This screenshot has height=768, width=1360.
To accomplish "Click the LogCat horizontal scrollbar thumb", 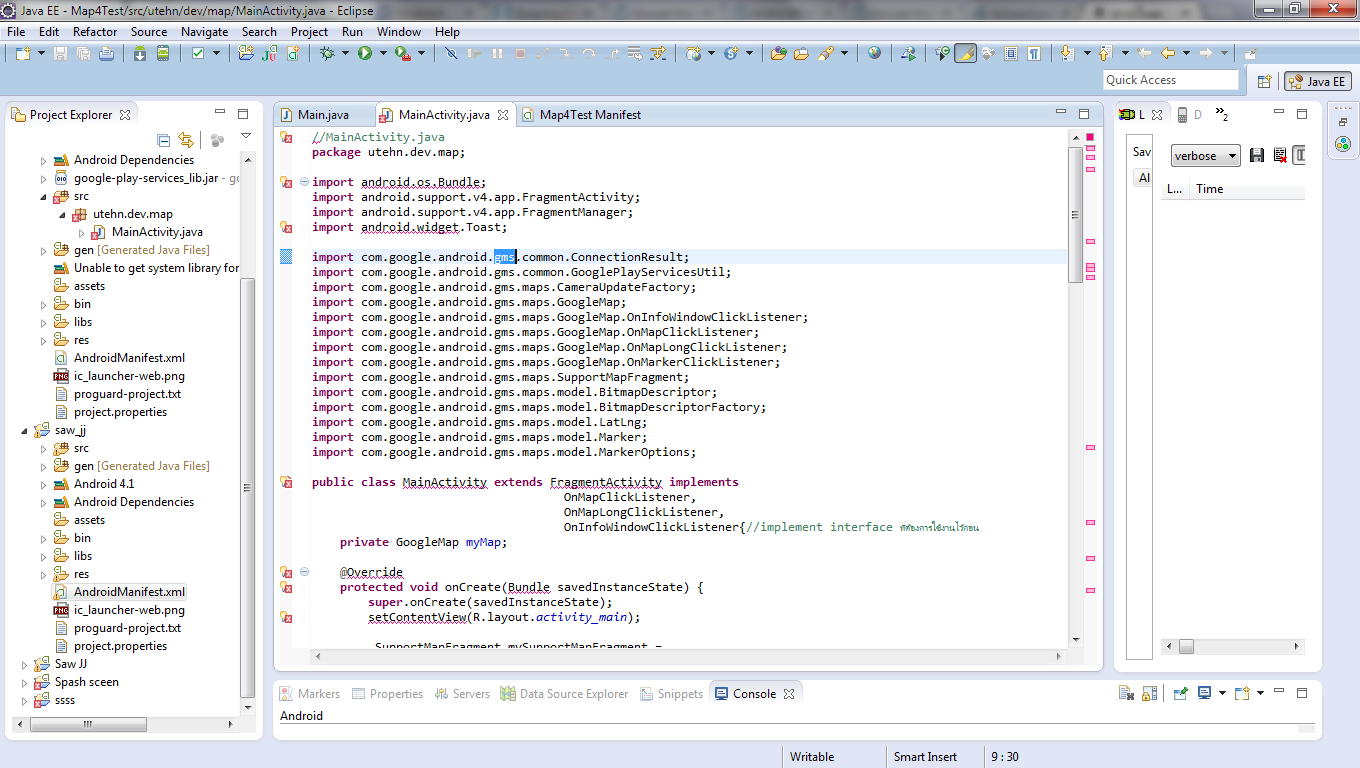I will (1186, 647).
